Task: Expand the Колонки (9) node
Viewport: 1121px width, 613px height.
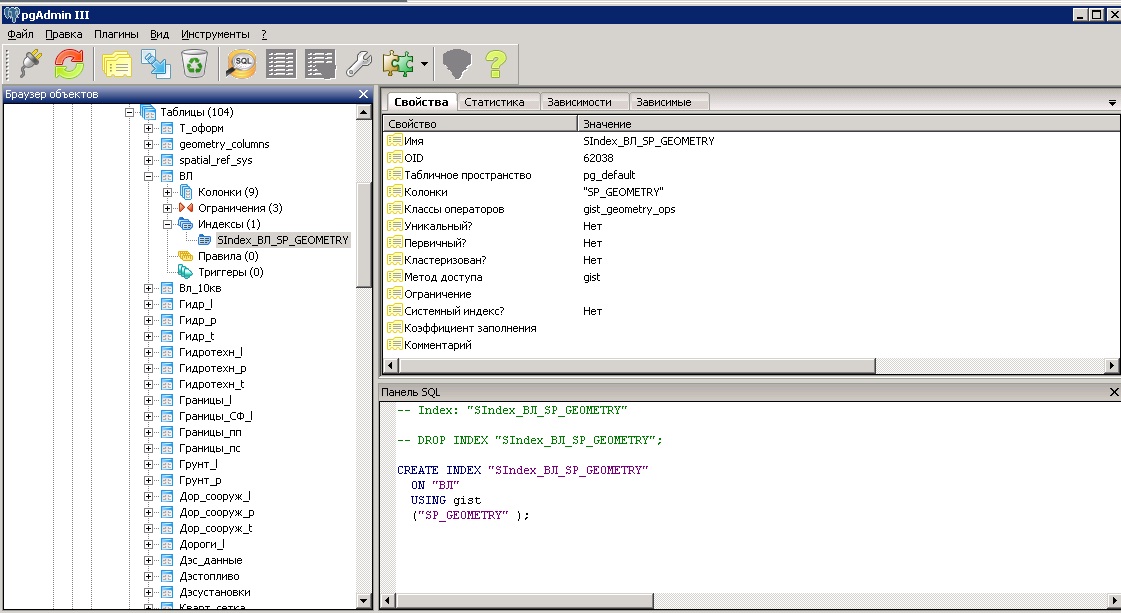Action: click(167, 192)
